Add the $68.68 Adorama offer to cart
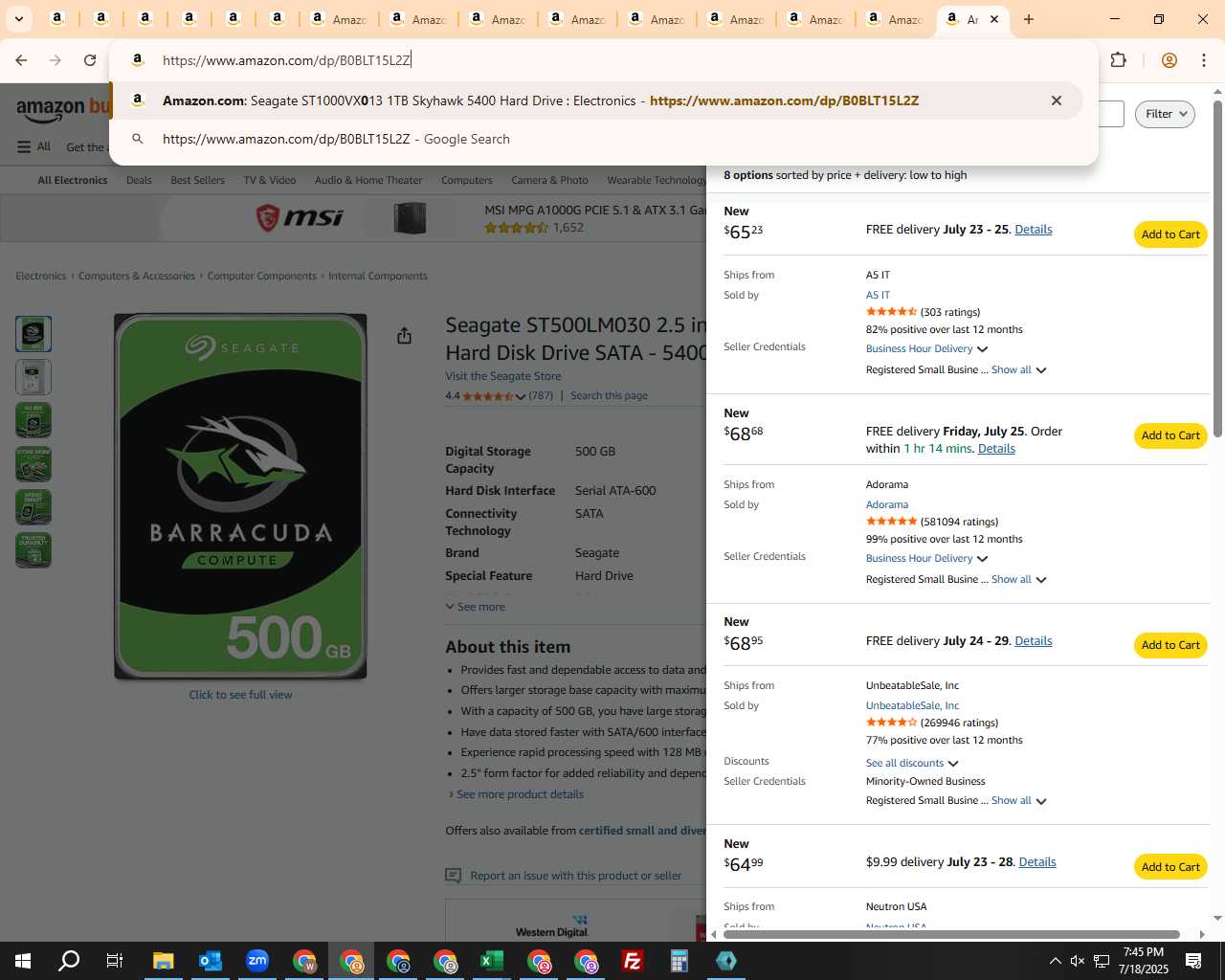Viewport: 1225px width, 980px height. click(x=1170, y=435)
